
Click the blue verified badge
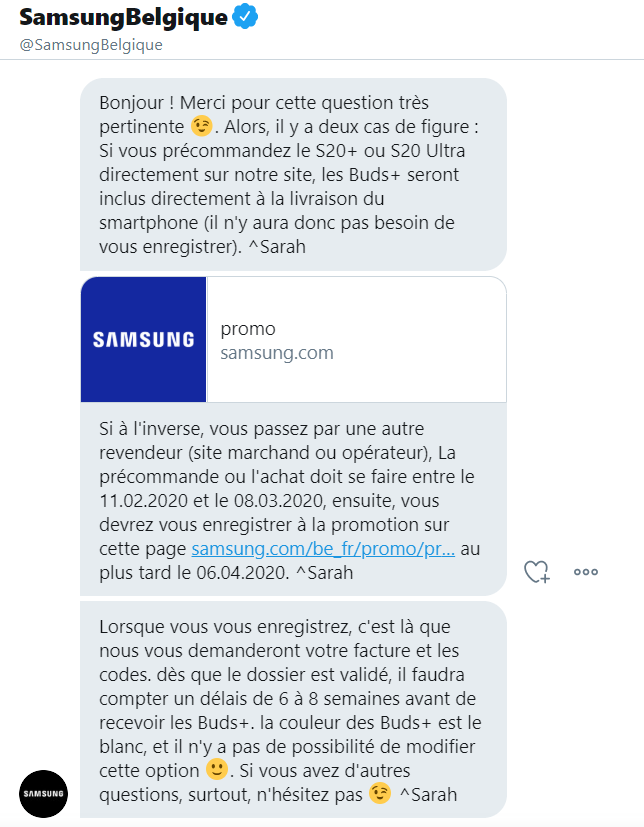(x=245, y=17)
